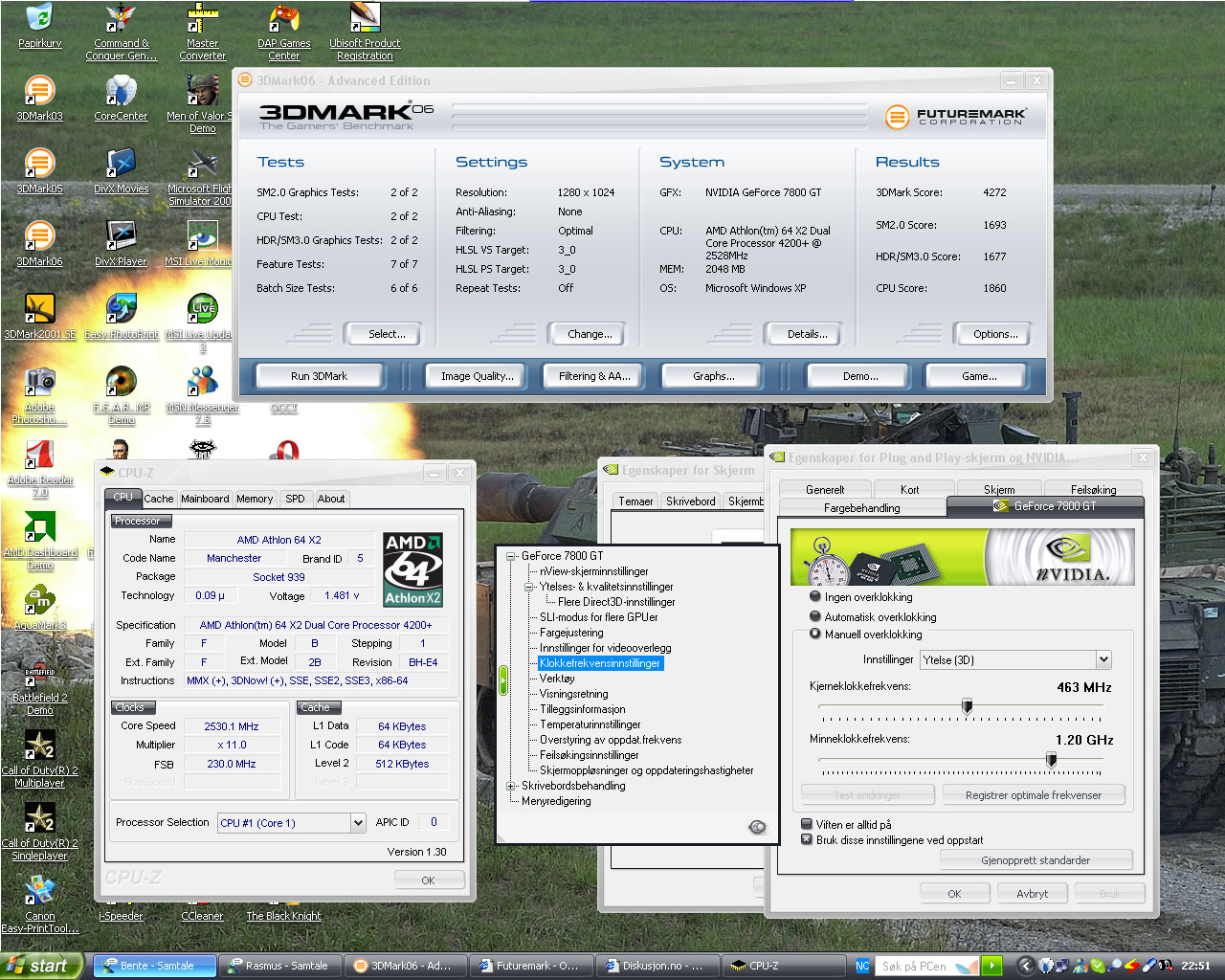Collapse Ytelses- & kvalitetsinnstillinger tree node

(529, 587)
